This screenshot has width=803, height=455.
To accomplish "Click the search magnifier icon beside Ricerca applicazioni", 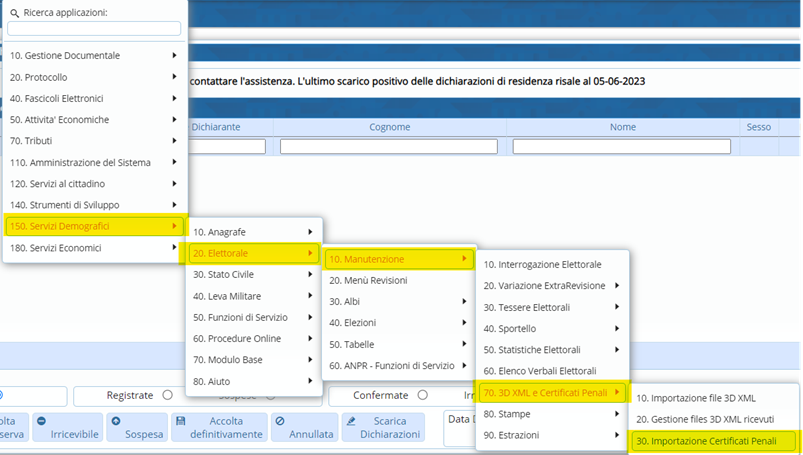I will (x=15, y=13).
